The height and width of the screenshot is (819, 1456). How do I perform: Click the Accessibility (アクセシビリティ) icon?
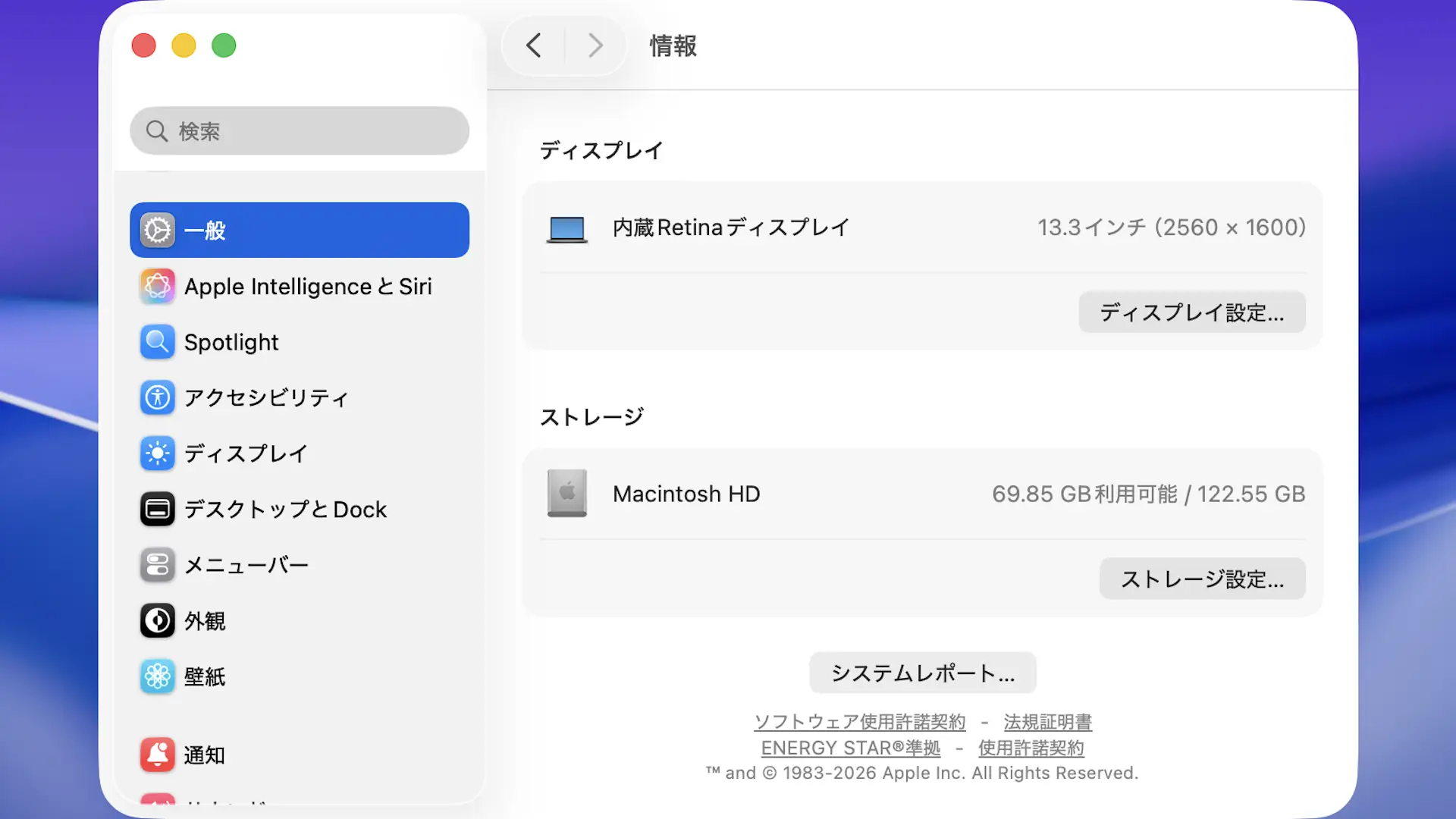click(x=158, y=397)
